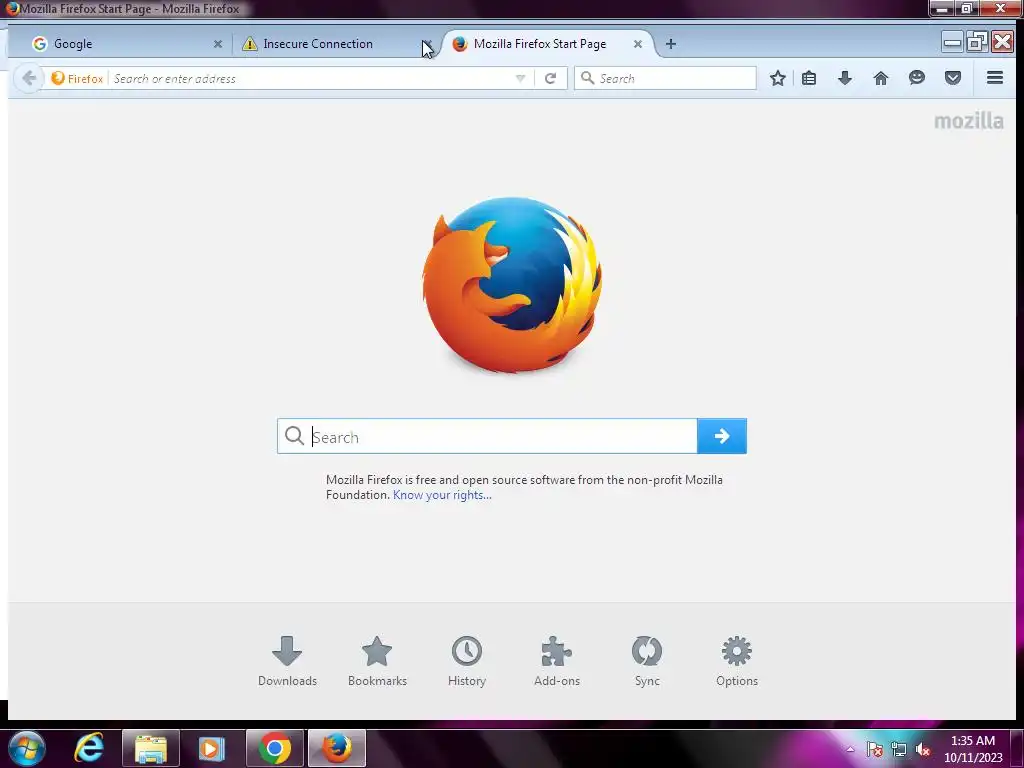Click the mozilla wordmark link
Viewport: 1024px width, 768px height.
coord(968,121)
